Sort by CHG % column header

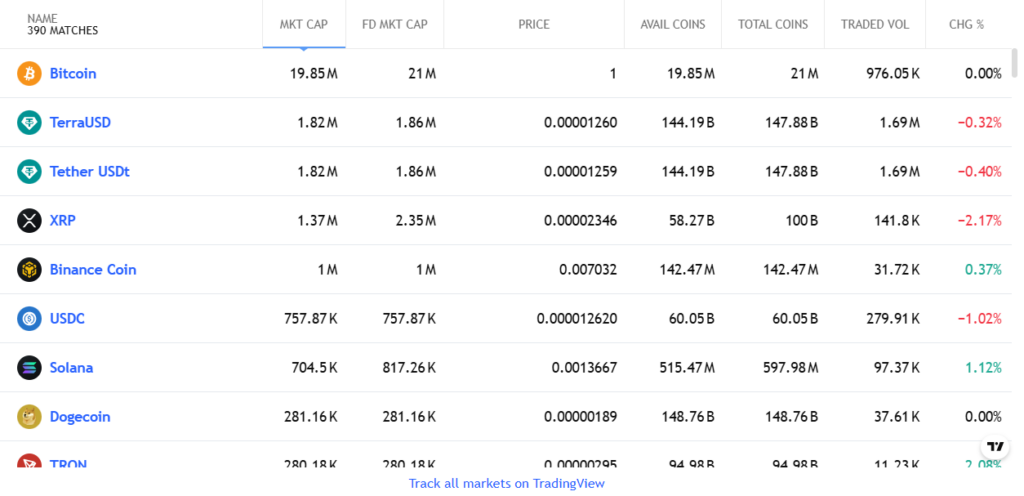point(966,24)
